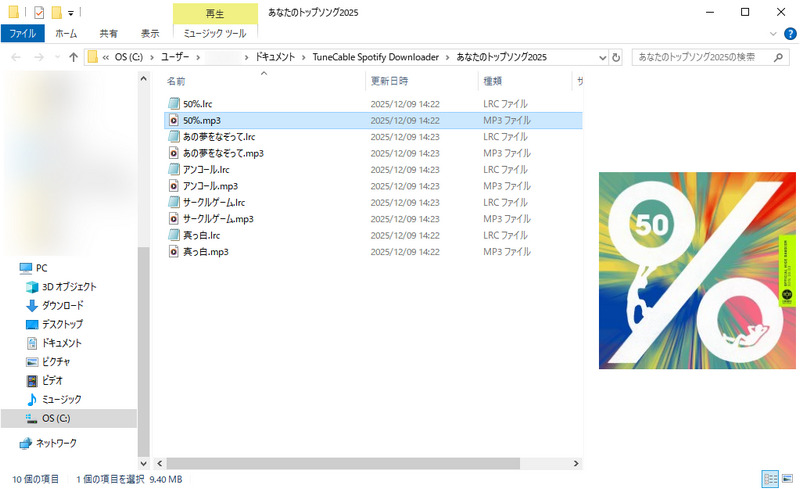This screenshot has height=489, width=800.
Task: Switch to large icons view layout icon
Action: point(787,479)
